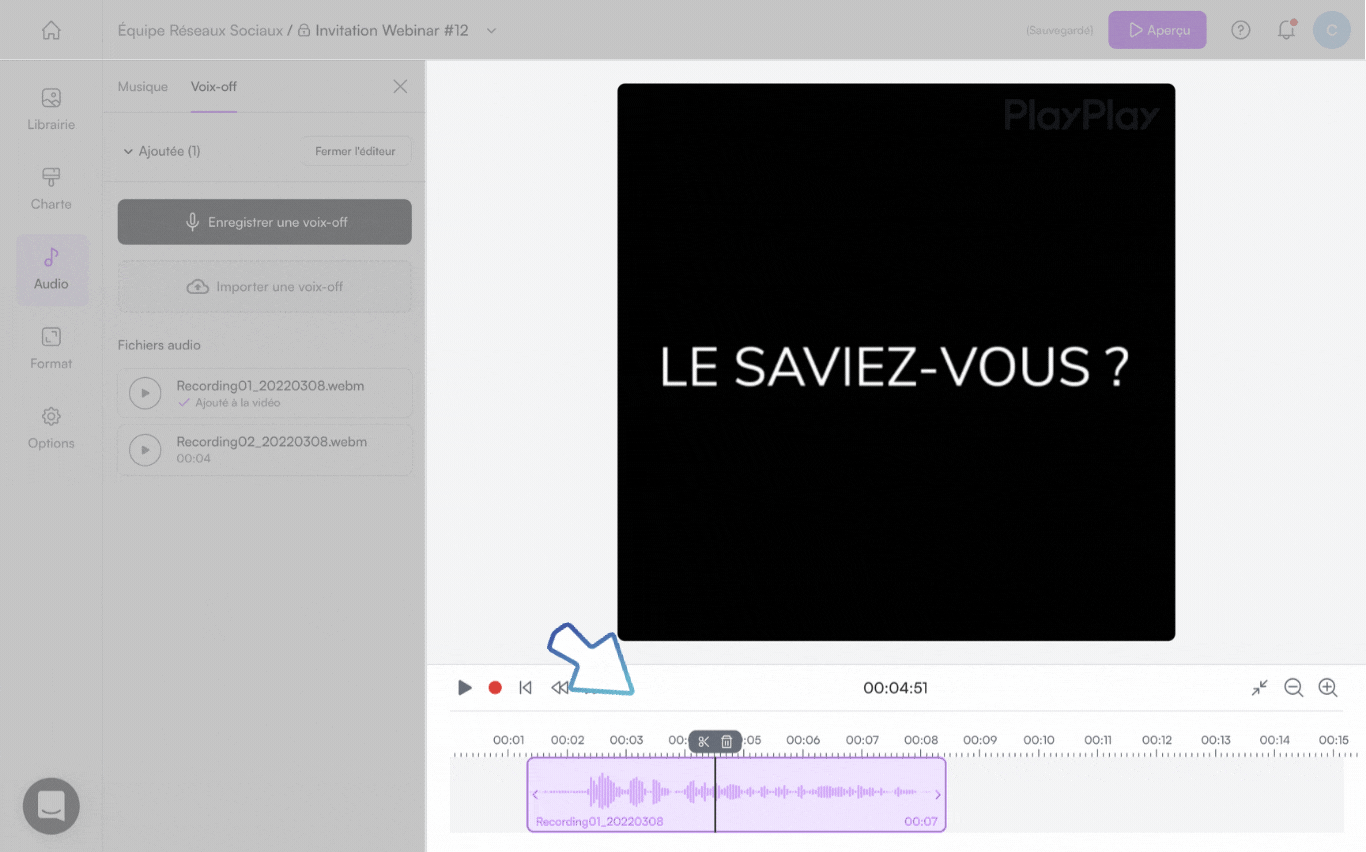Click the 00:04:51 timecode display
Image resolution: width=1366 pixels, height=852 pixels.
[x=896, y=688]
